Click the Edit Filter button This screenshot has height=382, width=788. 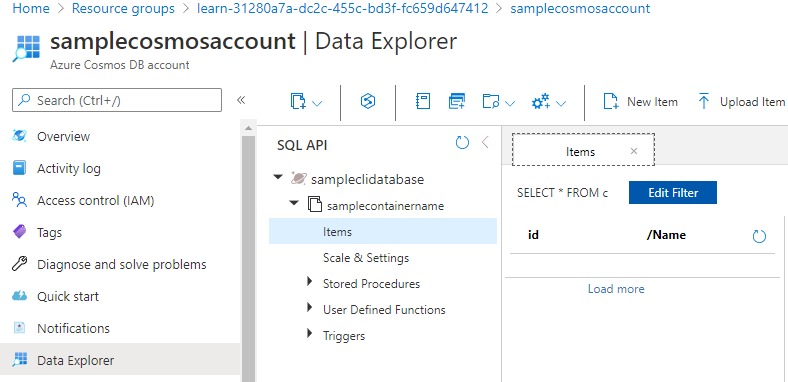(672, 193)
